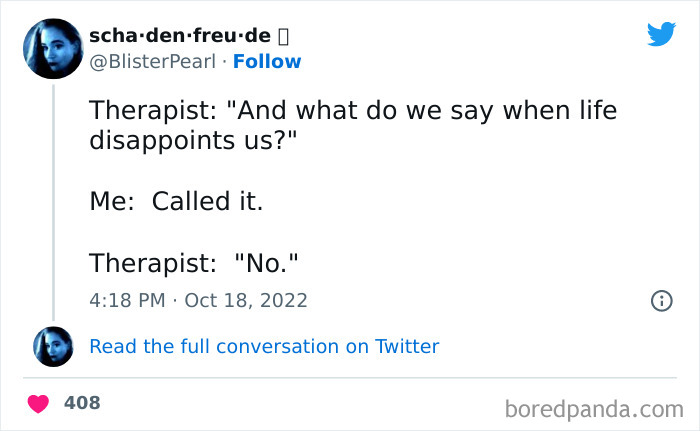Click the first Therapist question line
This screenshot has height=431, width=700.
(x=353, y=111)
